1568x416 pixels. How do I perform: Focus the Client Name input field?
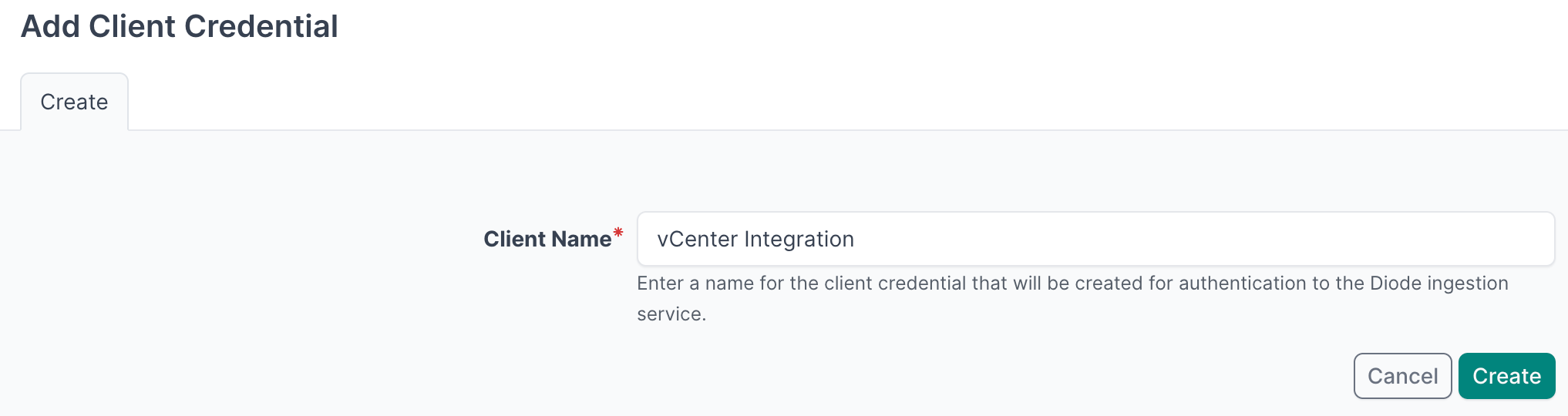(1095, 239)
